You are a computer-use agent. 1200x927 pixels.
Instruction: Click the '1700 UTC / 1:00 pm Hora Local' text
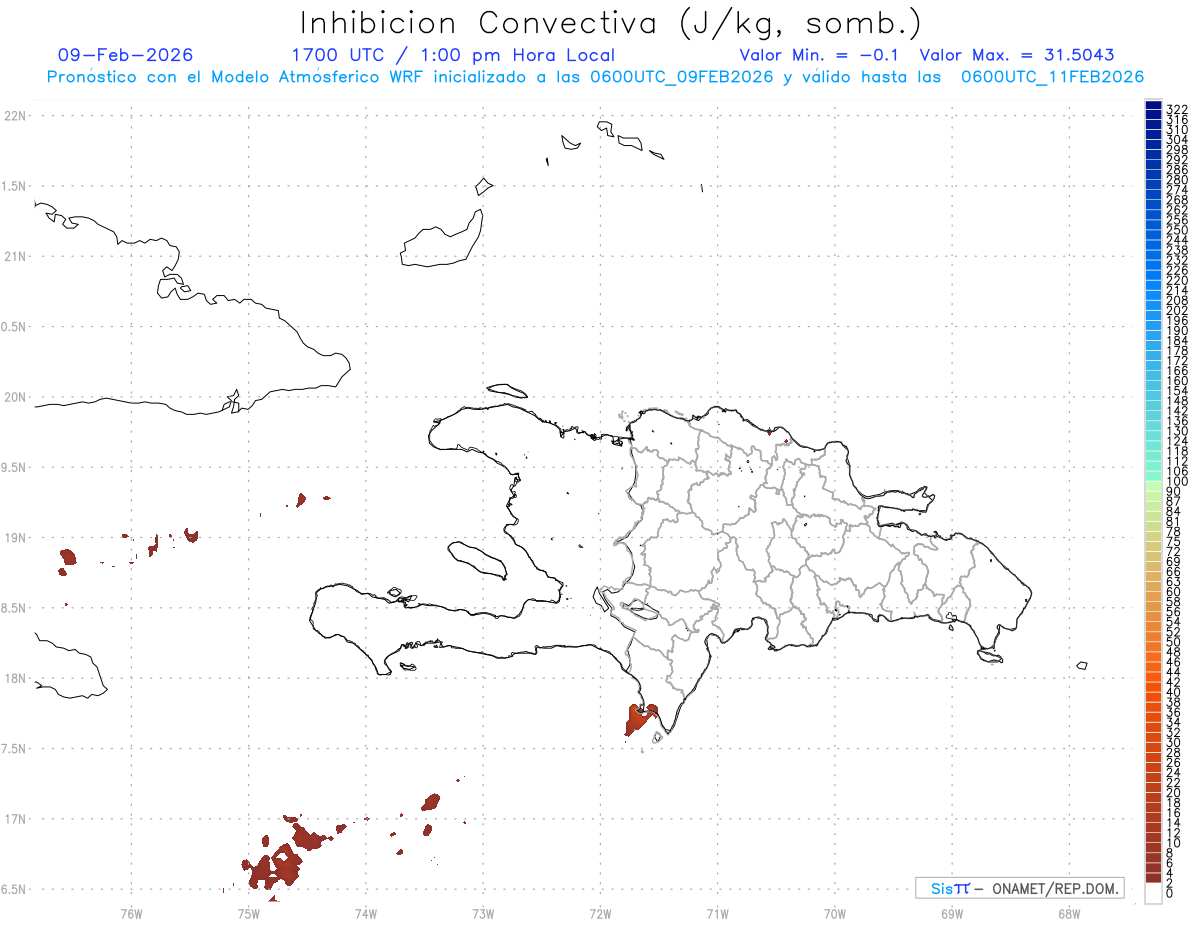point(452,55)
